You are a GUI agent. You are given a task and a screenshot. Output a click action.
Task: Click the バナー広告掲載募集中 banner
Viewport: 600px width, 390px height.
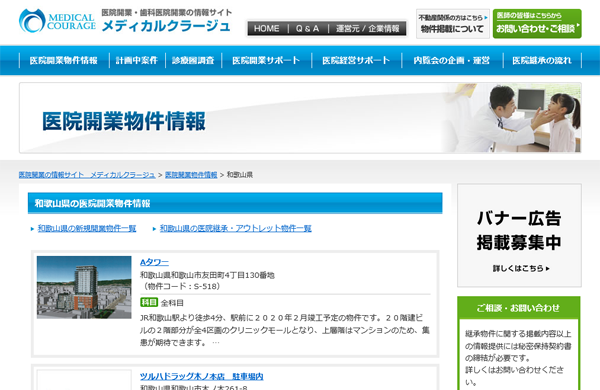click(x=519, y=235)
